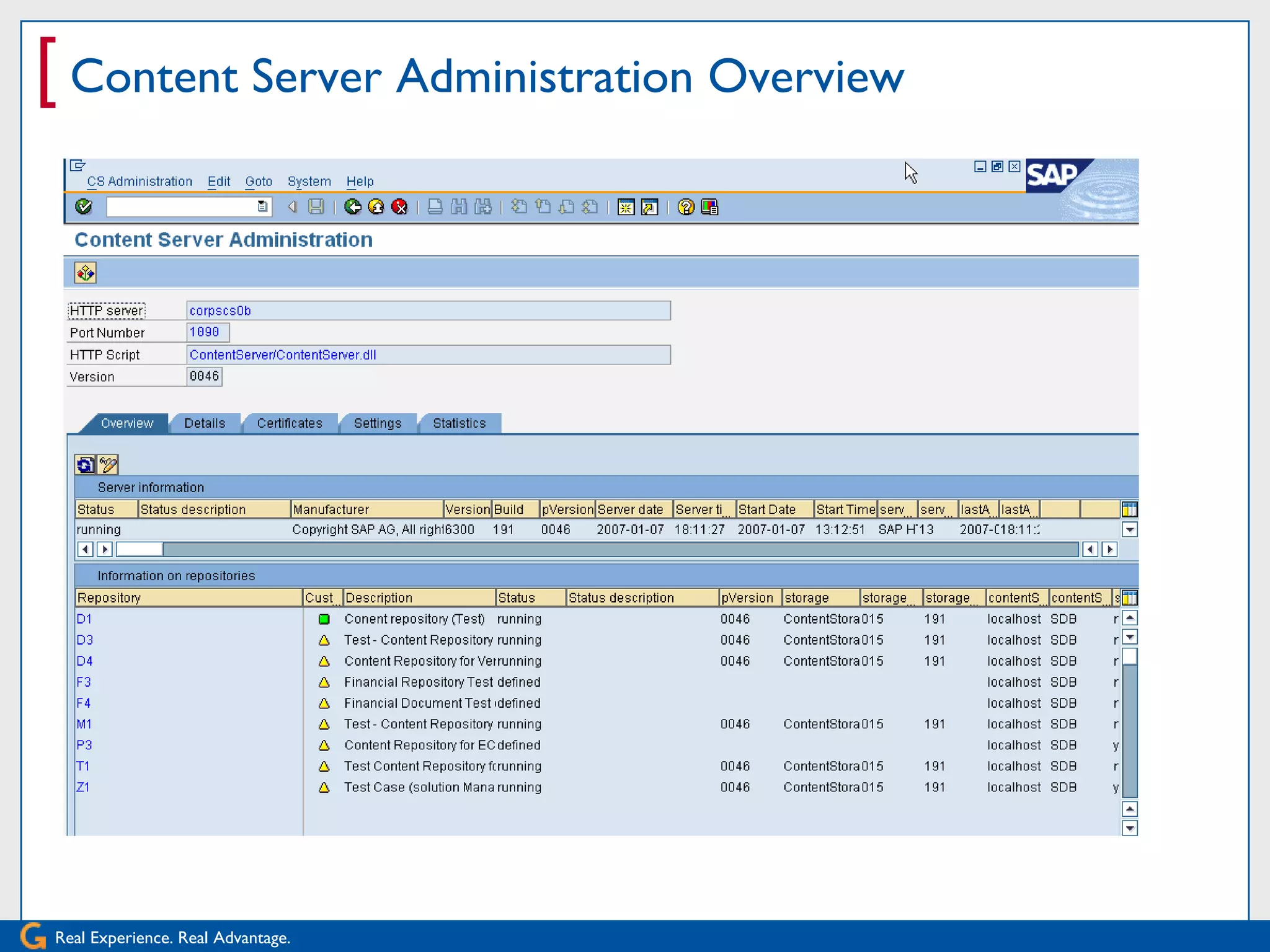This screenshot has height=952, width=1270.
Task: Click the yellow Exit arrow icon
Action: pyautogui.click(x=376, y=206)
